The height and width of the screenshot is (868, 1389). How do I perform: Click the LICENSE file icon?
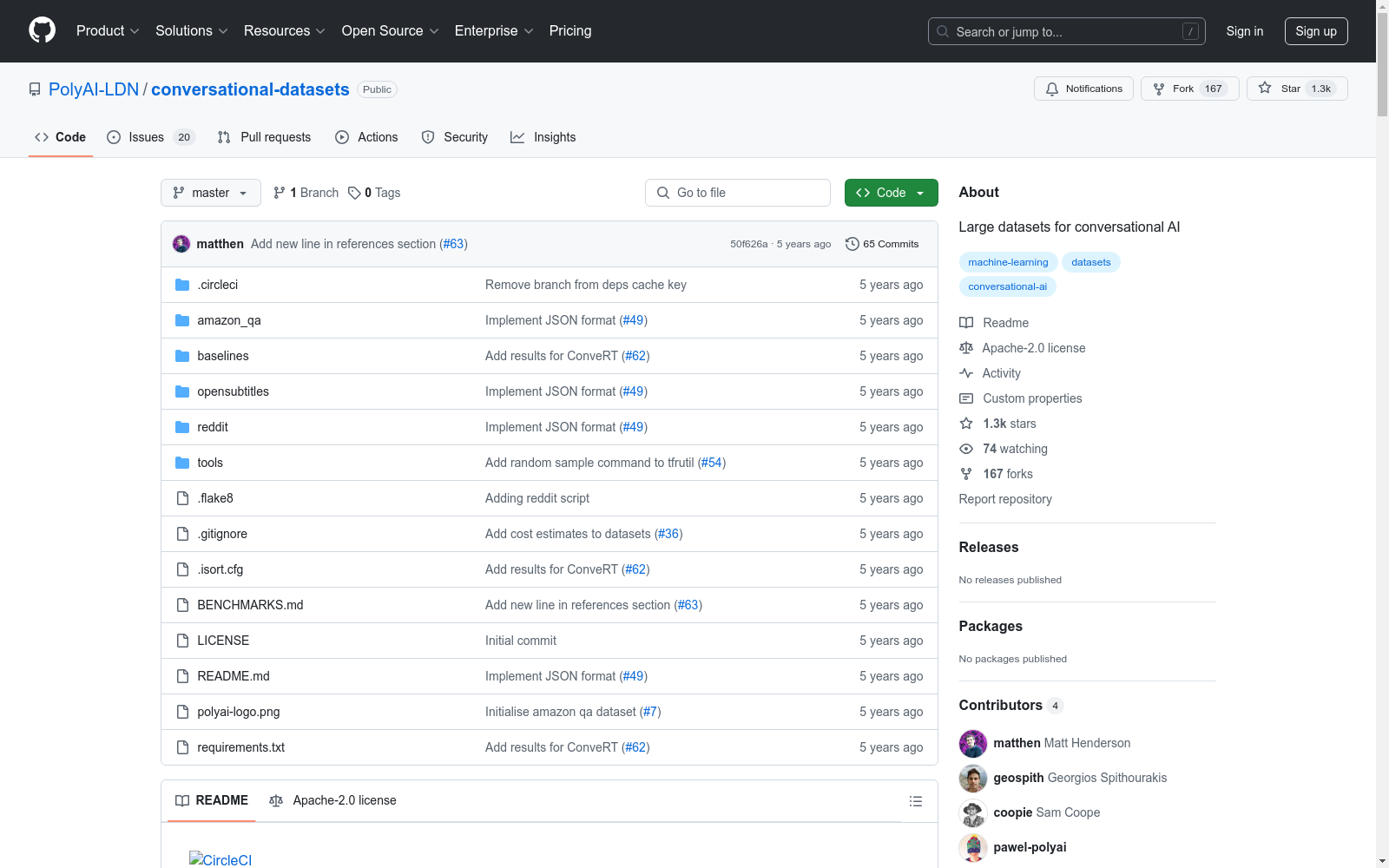pyautogui.click(x=182, y=641)
